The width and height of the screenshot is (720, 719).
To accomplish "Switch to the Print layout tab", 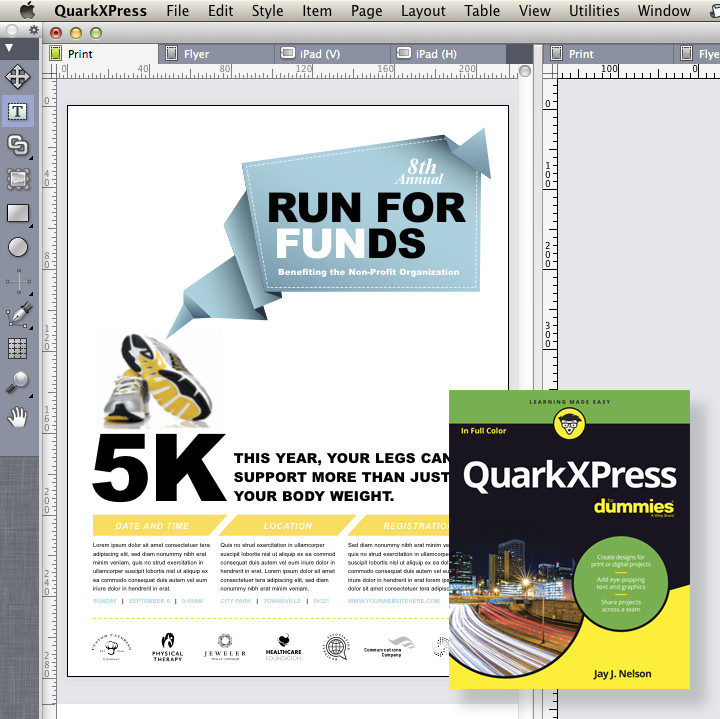I will [100, 54].
